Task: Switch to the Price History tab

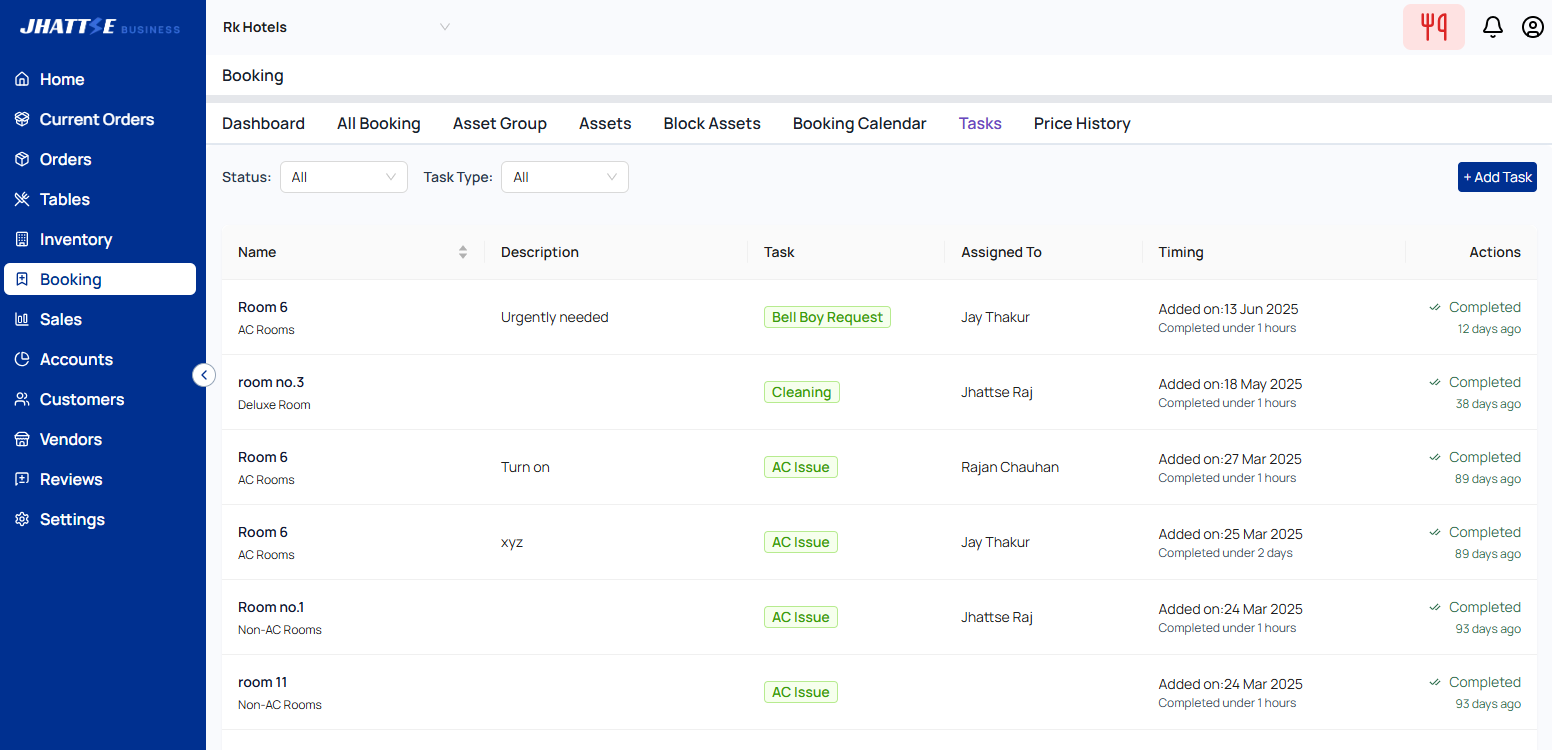Action: [x=1082, y=123]
